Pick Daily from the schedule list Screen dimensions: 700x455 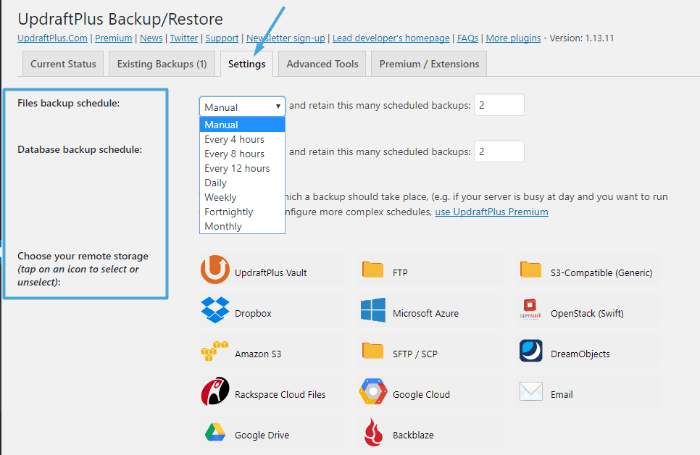(x=242, y=183)
